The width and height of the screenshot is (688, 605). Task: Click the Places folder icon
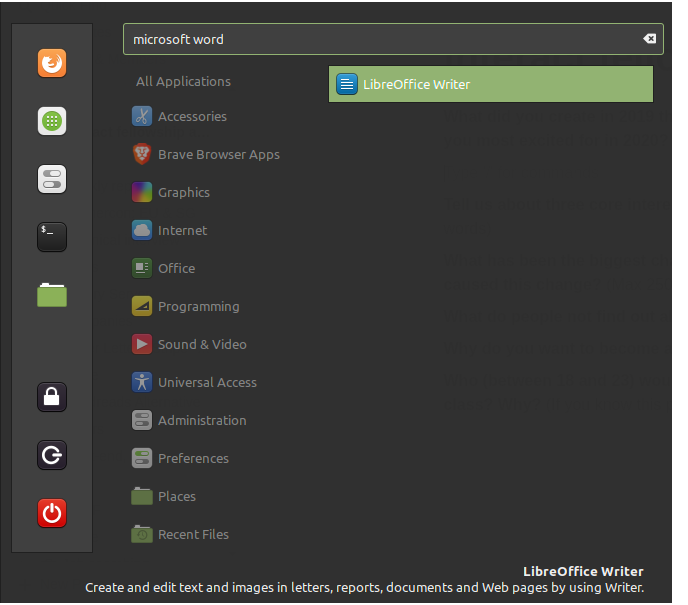(142, 496)
